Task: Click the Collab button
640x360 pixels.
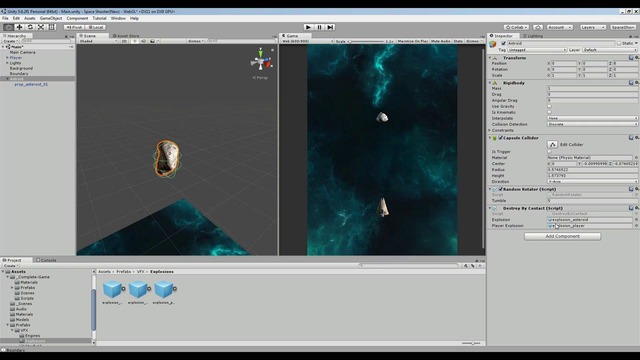Action: coord(516,27)
